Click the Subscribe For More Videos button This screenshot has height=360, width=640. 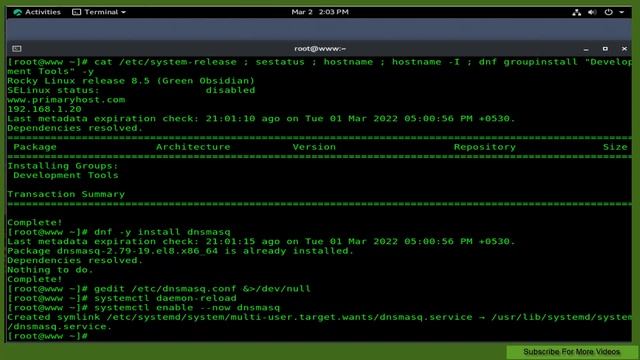[x=571, y=351]
